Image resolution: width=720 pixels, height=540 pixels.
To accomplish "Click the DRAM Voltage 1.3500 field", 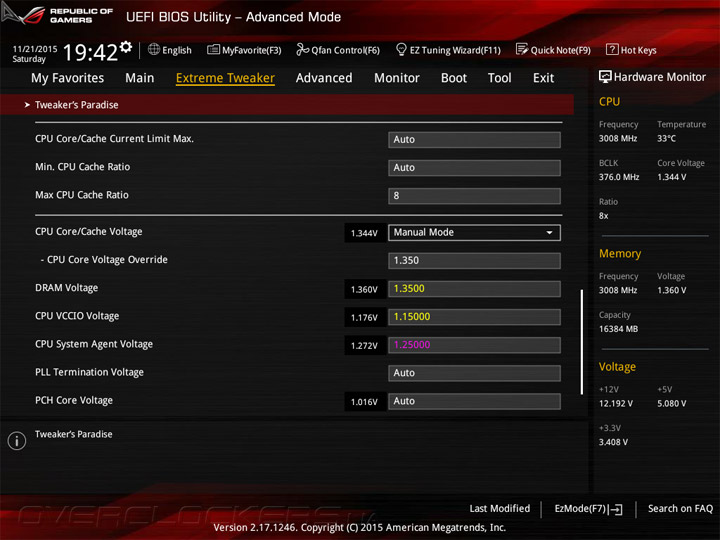I will pos(474,289).
